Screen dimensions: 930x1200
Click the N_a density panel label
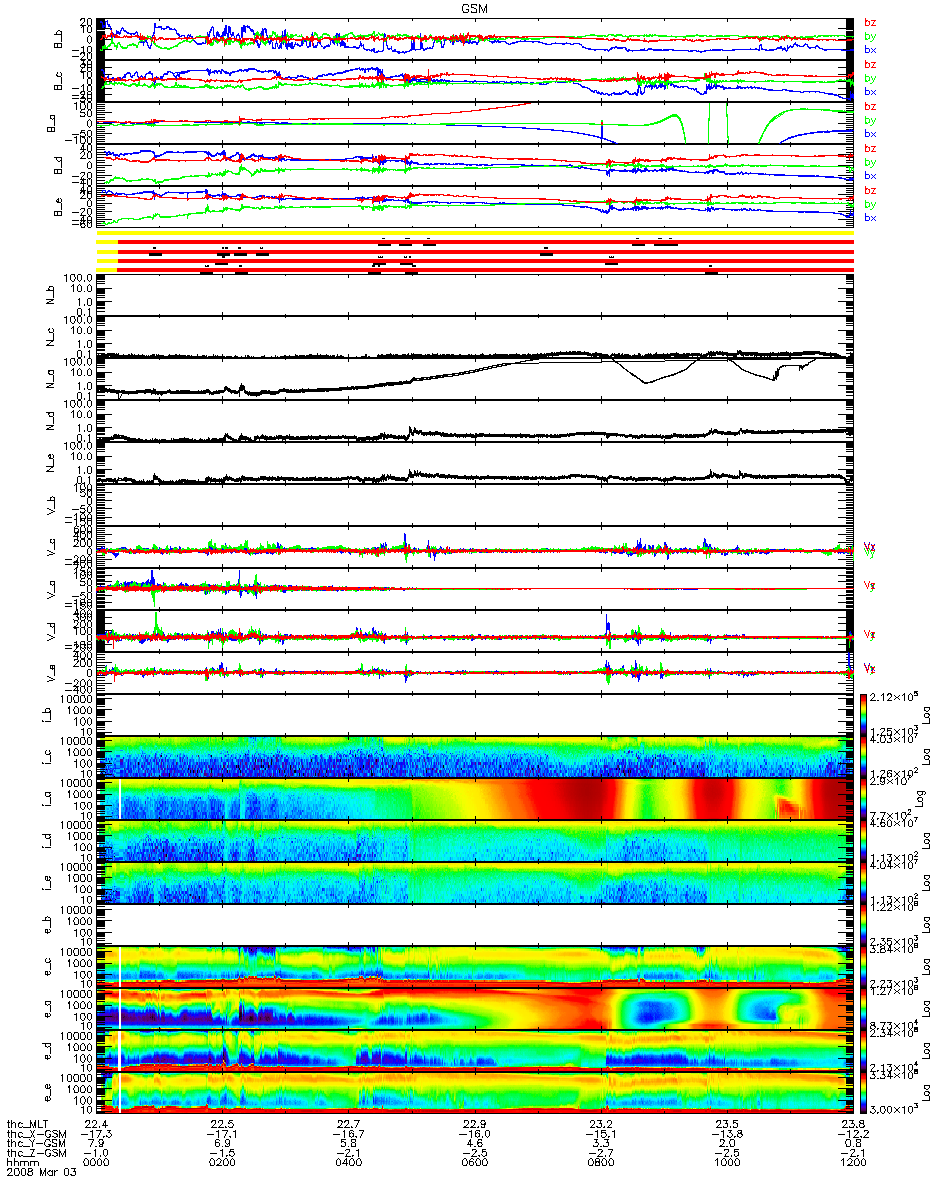coord(52,378)
